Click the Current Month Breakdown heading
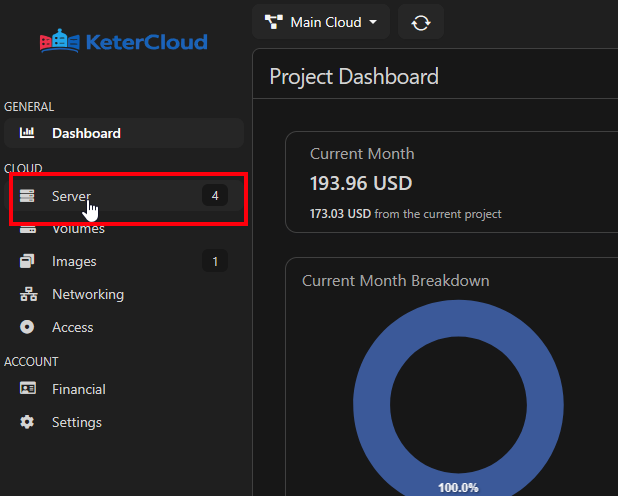Screen dimensions: 618x496 396,281
